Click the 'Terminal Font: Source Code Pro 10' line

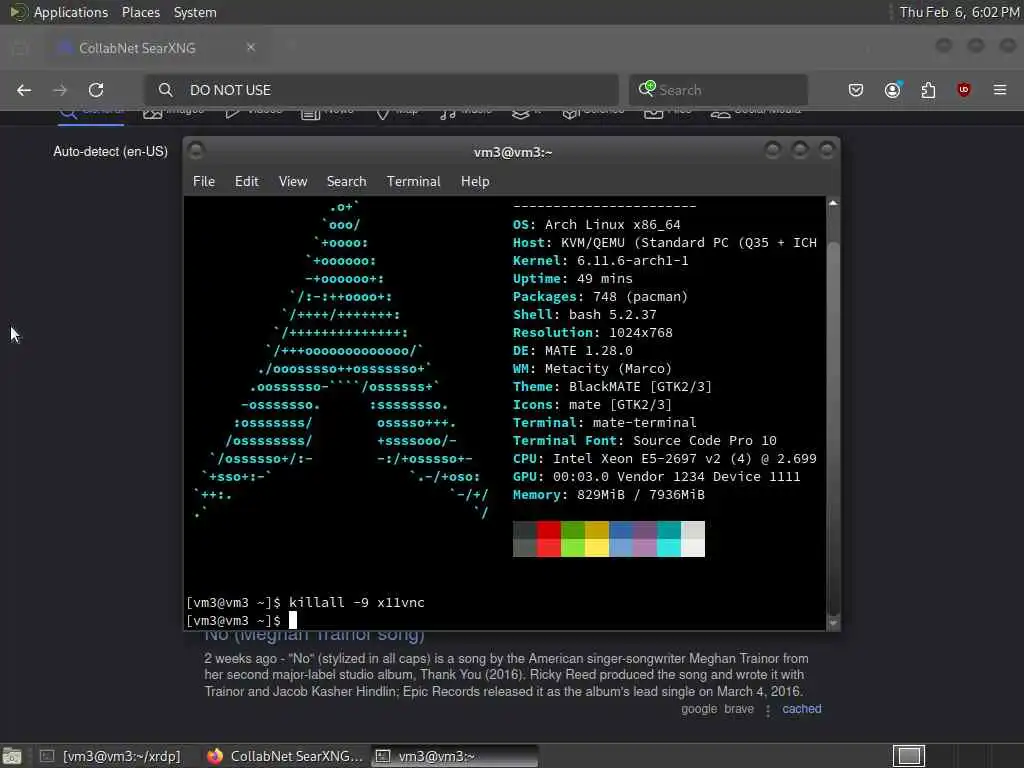[645, 441]
